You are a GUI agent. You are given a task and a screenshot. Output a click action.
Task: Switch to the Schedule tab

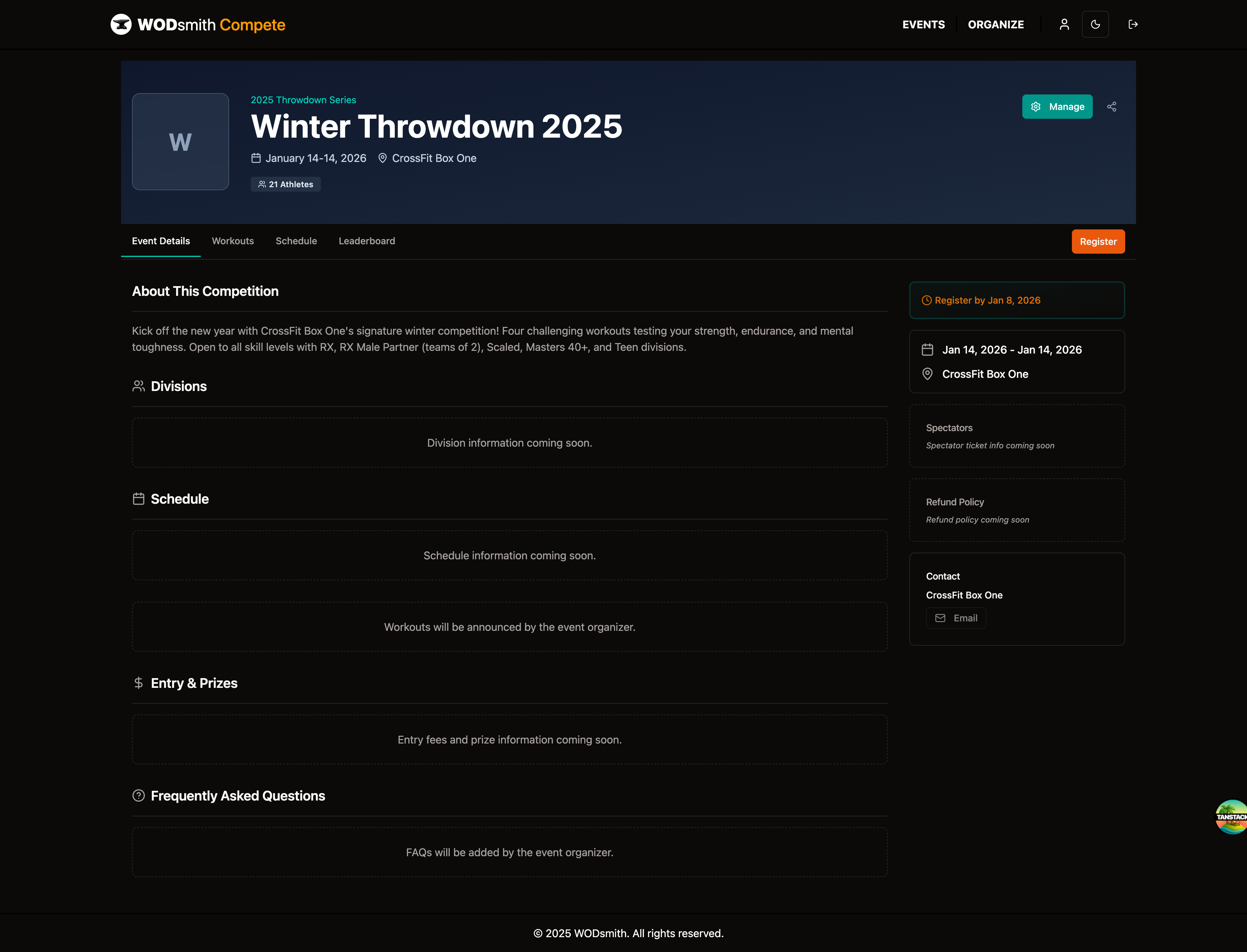point(296,241)
